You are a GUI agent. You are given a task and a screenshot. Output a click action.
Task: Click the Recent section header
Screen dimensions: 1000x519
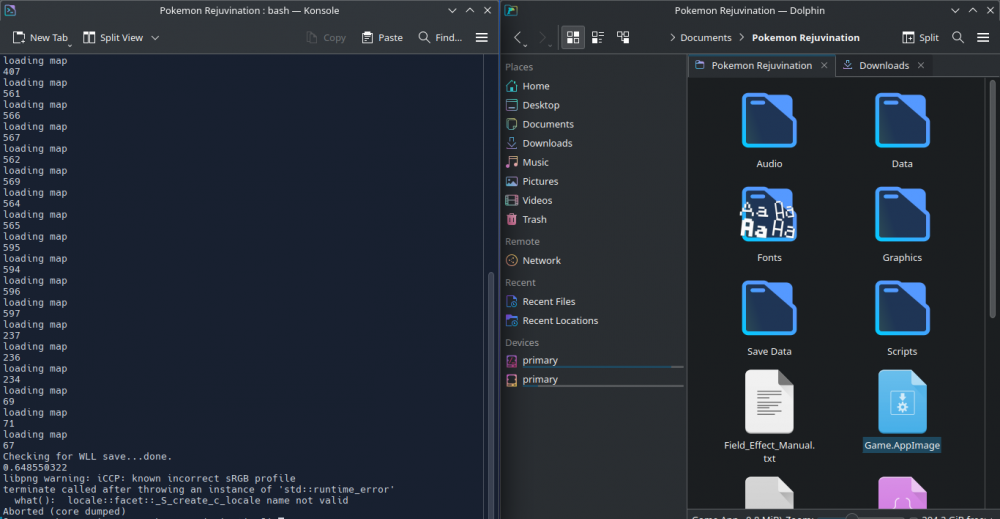click(x=520, y=282)
